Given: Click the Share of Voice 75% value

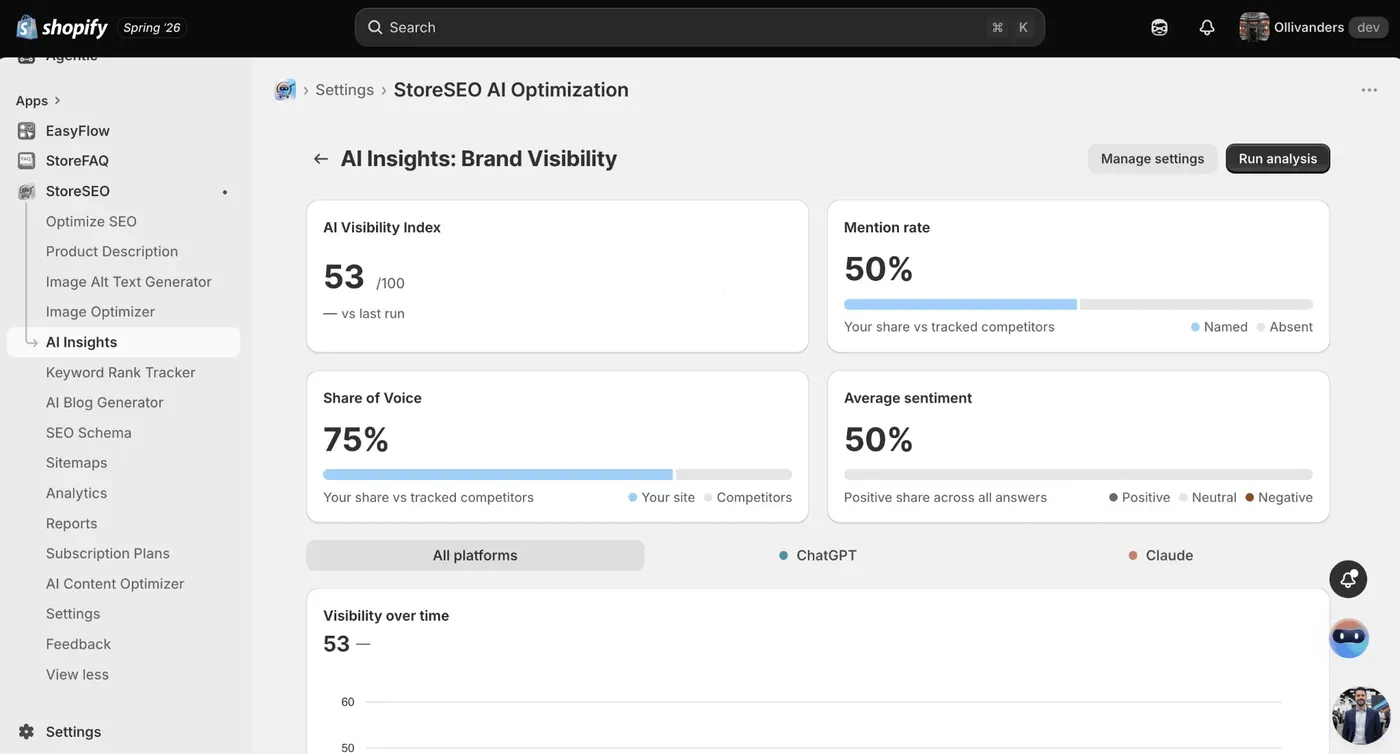Looking at the screenshot, I should [356, 440].
